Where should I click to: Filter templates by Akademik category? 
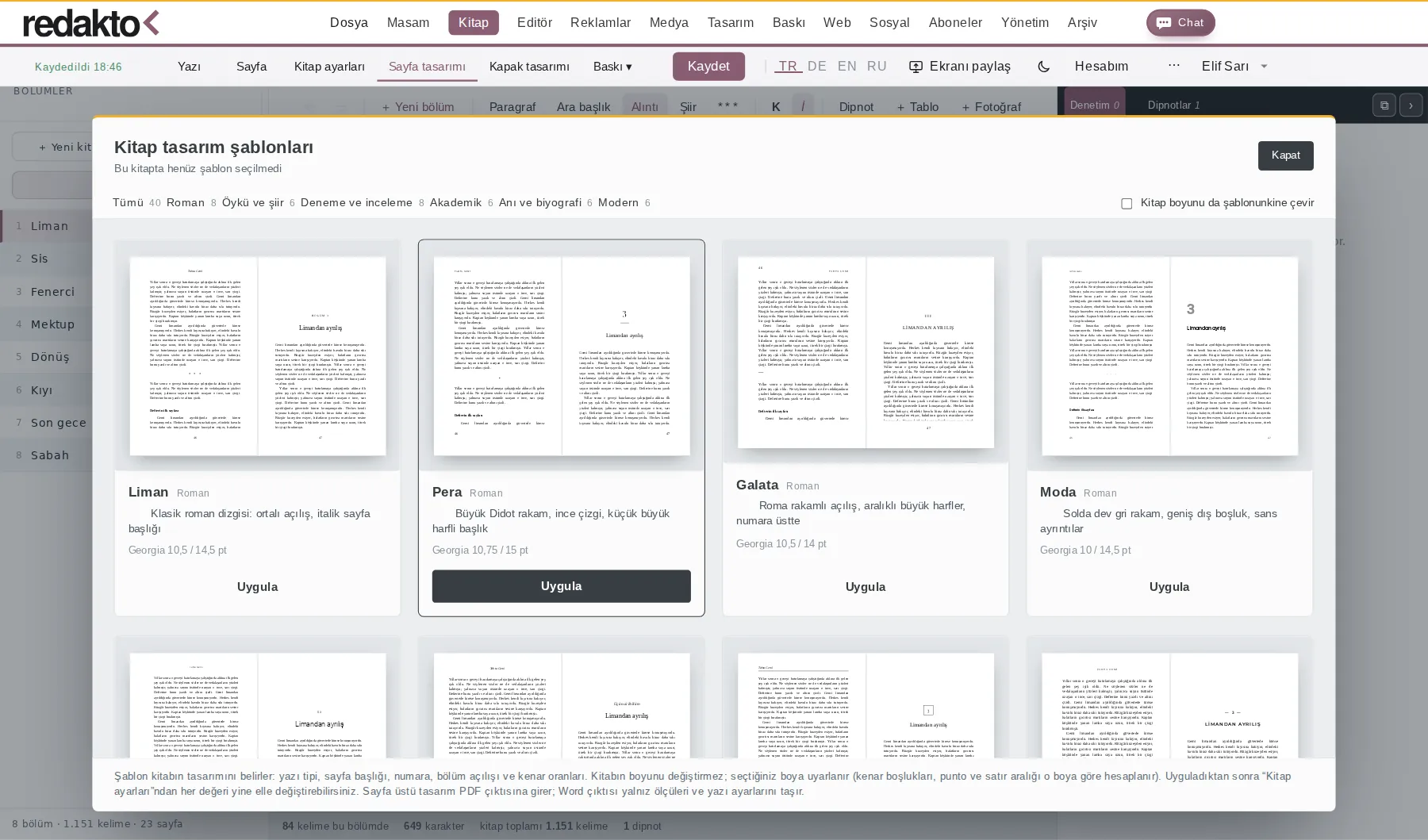pos(462,203)
